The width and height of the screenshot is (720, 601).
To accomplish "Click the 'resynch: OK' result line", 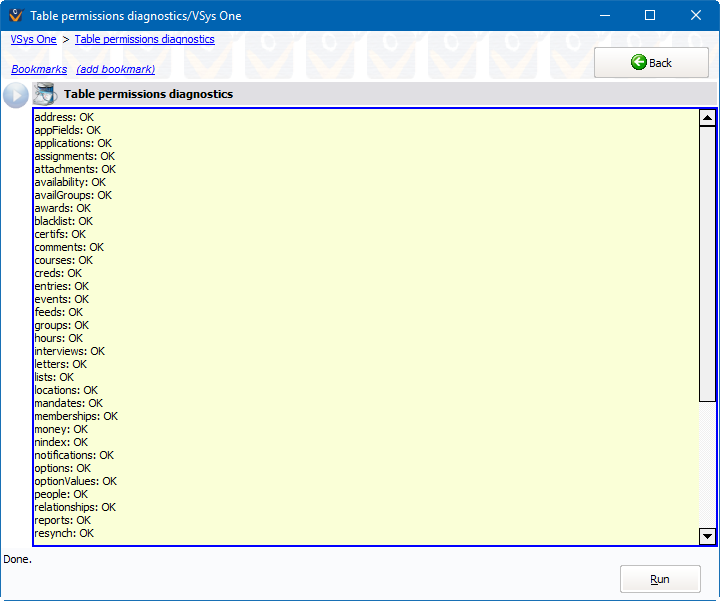I will [x=64, y=533].
